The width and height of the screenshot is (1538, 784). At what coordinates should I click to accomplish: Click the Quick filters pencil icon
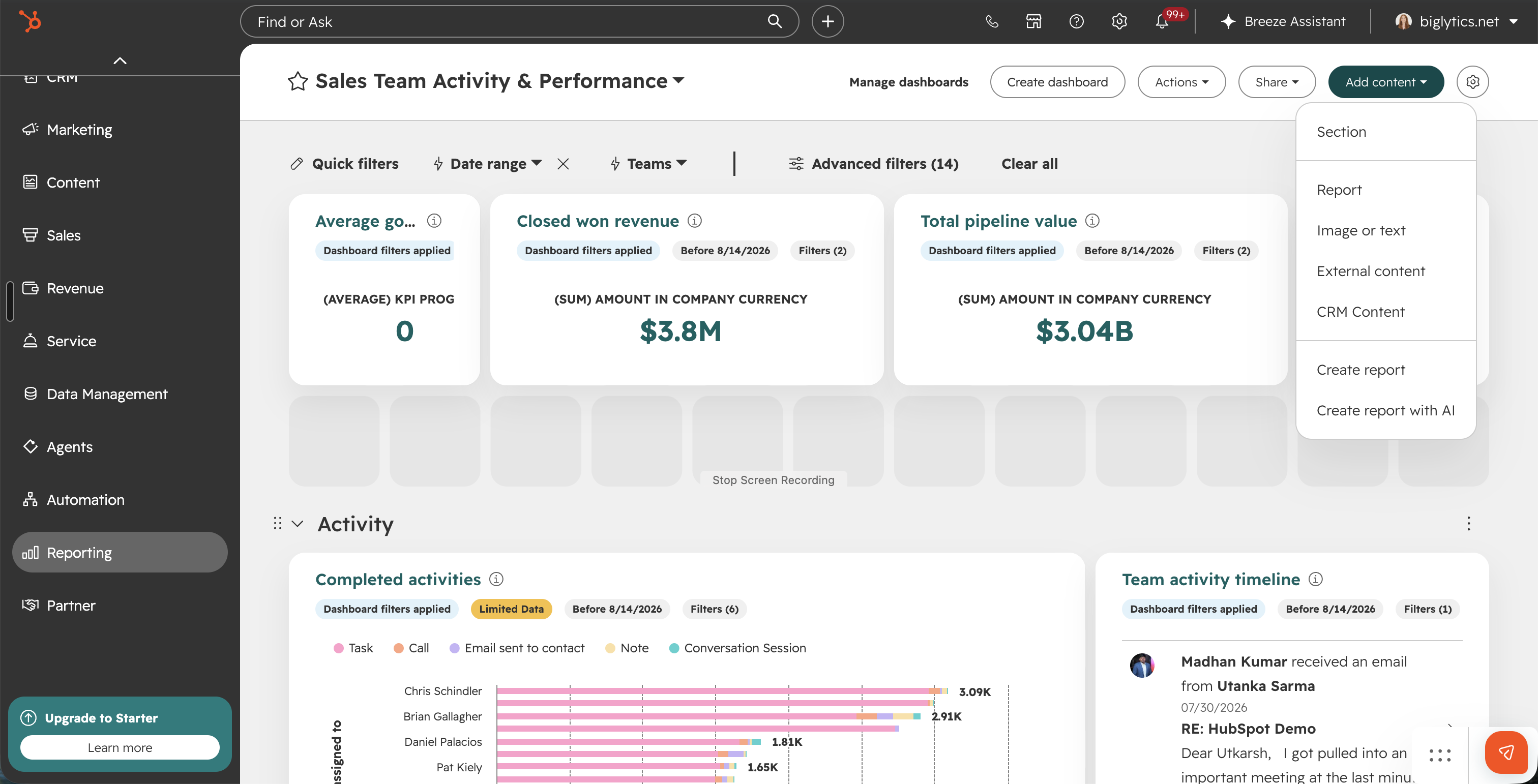(x=296, y=164)
